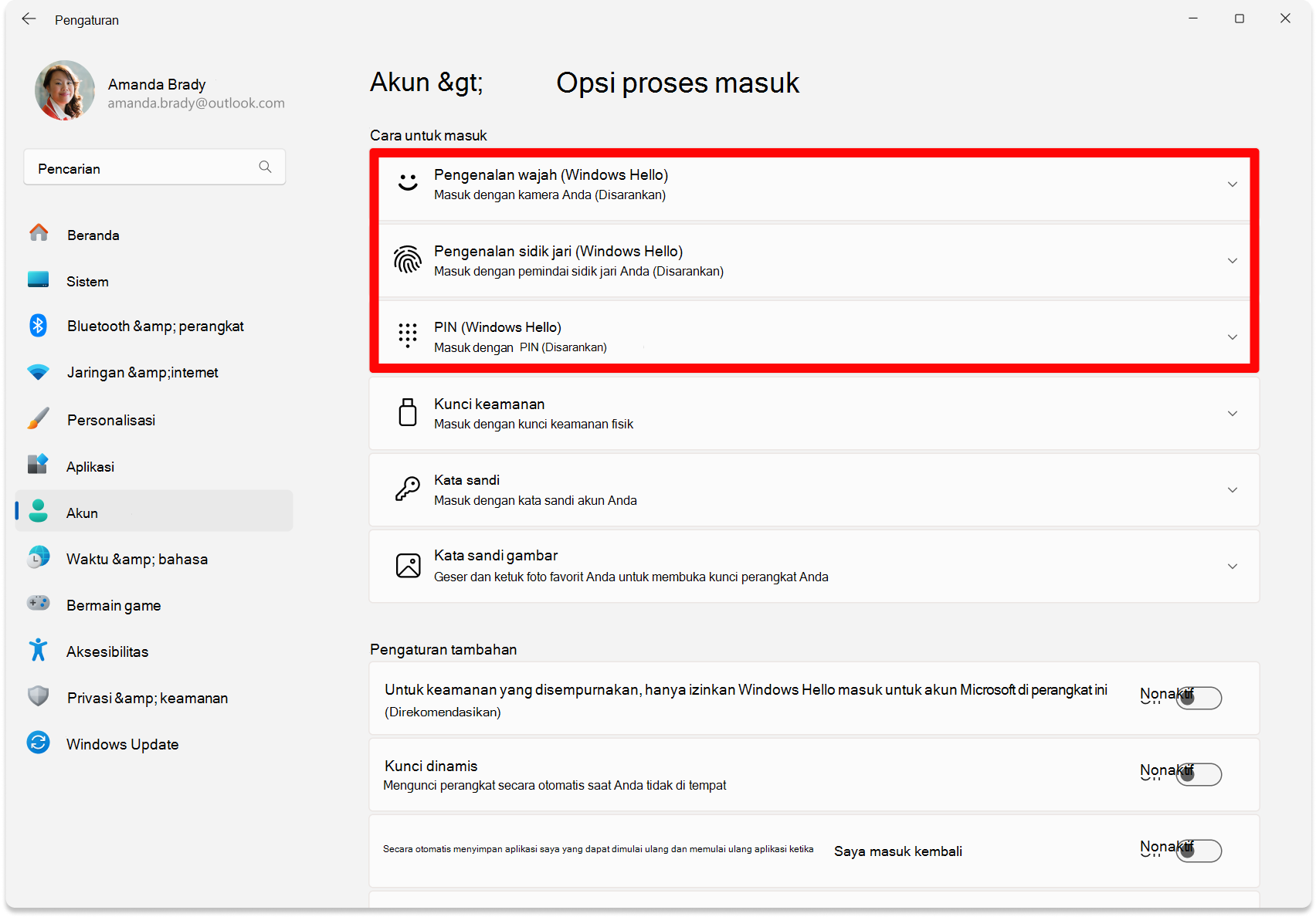Go to Jaringan & internet settings
The width and height of the screenshot is (1316, 917).
click(x=154, y=372)
